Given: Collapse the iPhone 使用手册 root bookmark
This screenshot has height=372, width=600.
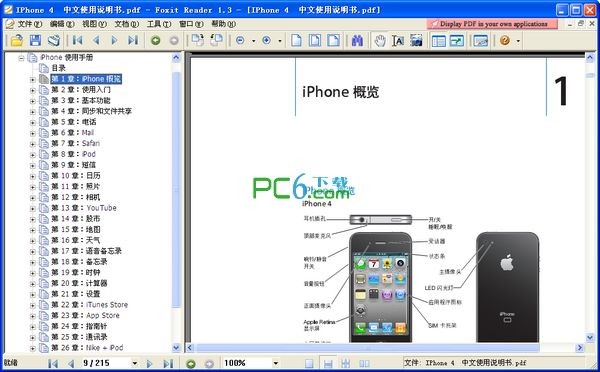Looking at the screenshot, I should 21,58.
